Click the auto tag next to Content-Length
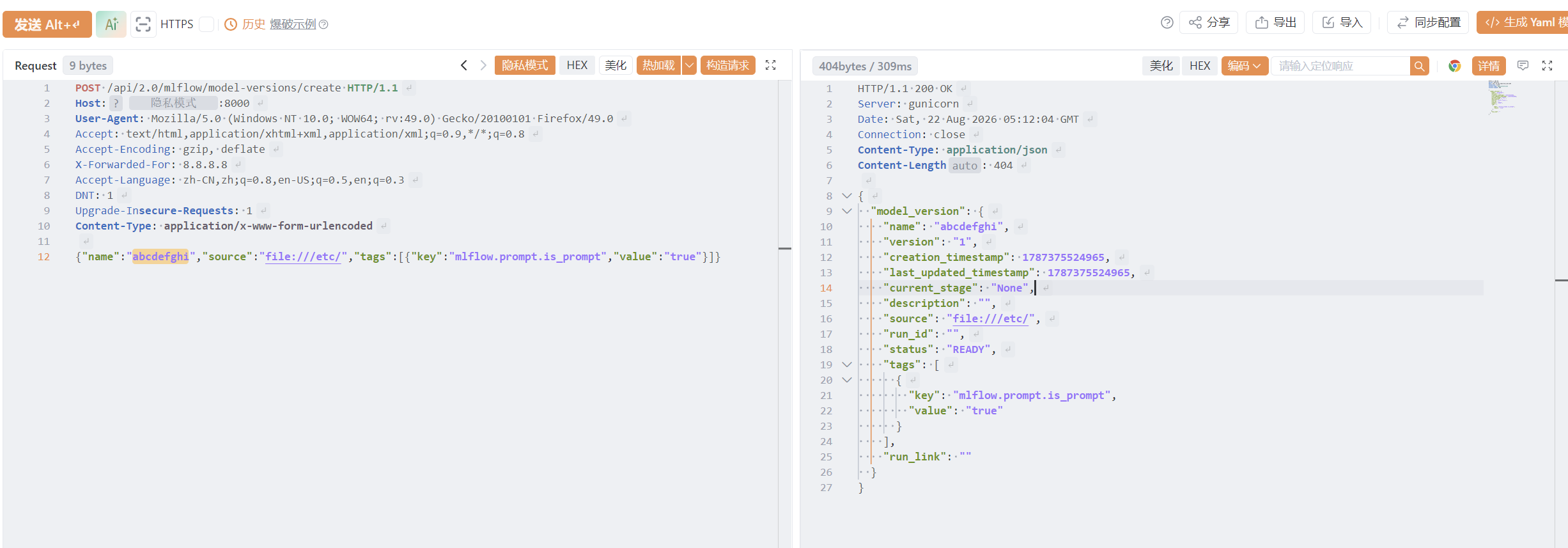This screenshot has width=1568, height=548. point(965,166)
